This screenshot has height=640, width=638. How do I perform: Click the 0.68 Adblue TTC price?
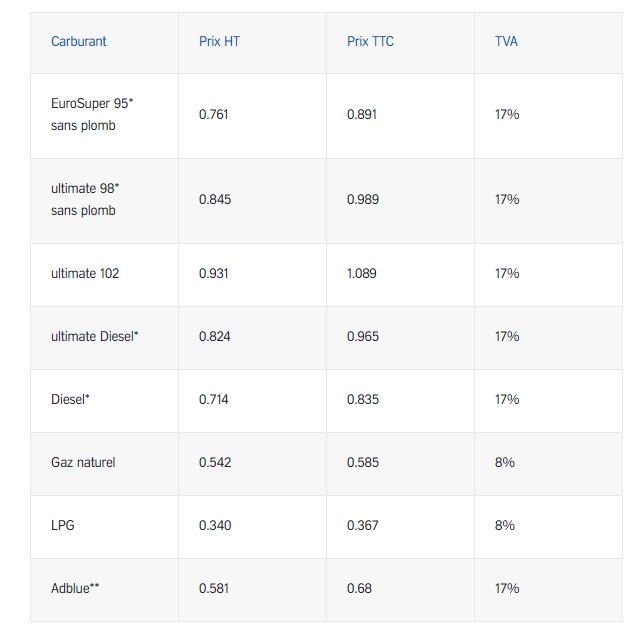[x=359, y=588]
